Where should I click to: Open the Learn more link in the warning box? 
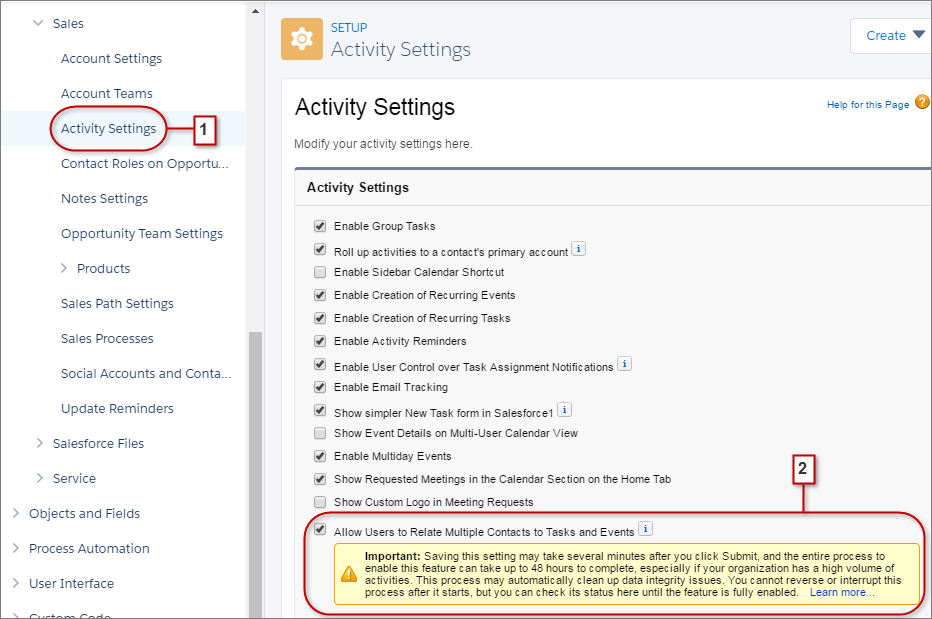[x=840, y=591]
